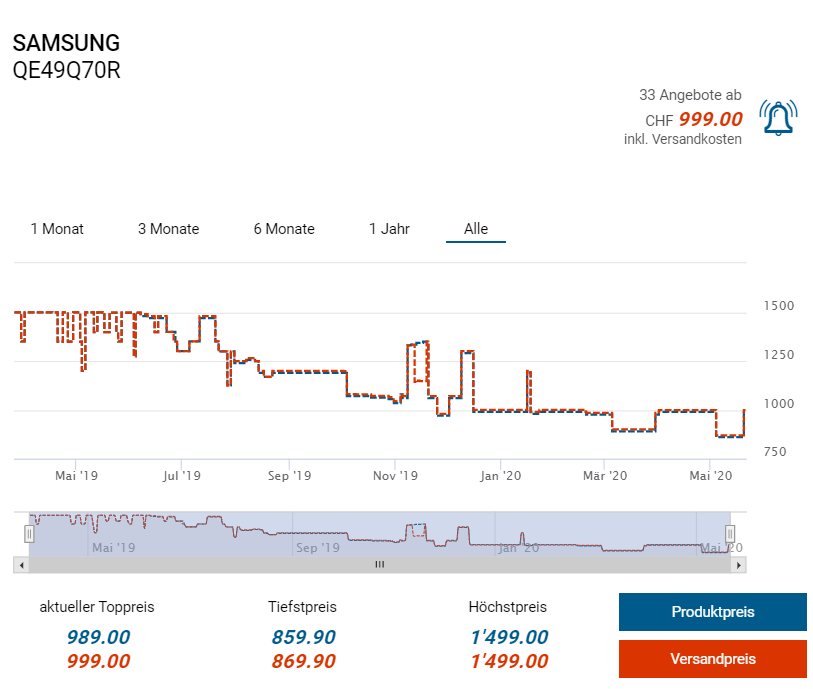
Task: Click the right navigator range handle
Action: coord(730,534)
